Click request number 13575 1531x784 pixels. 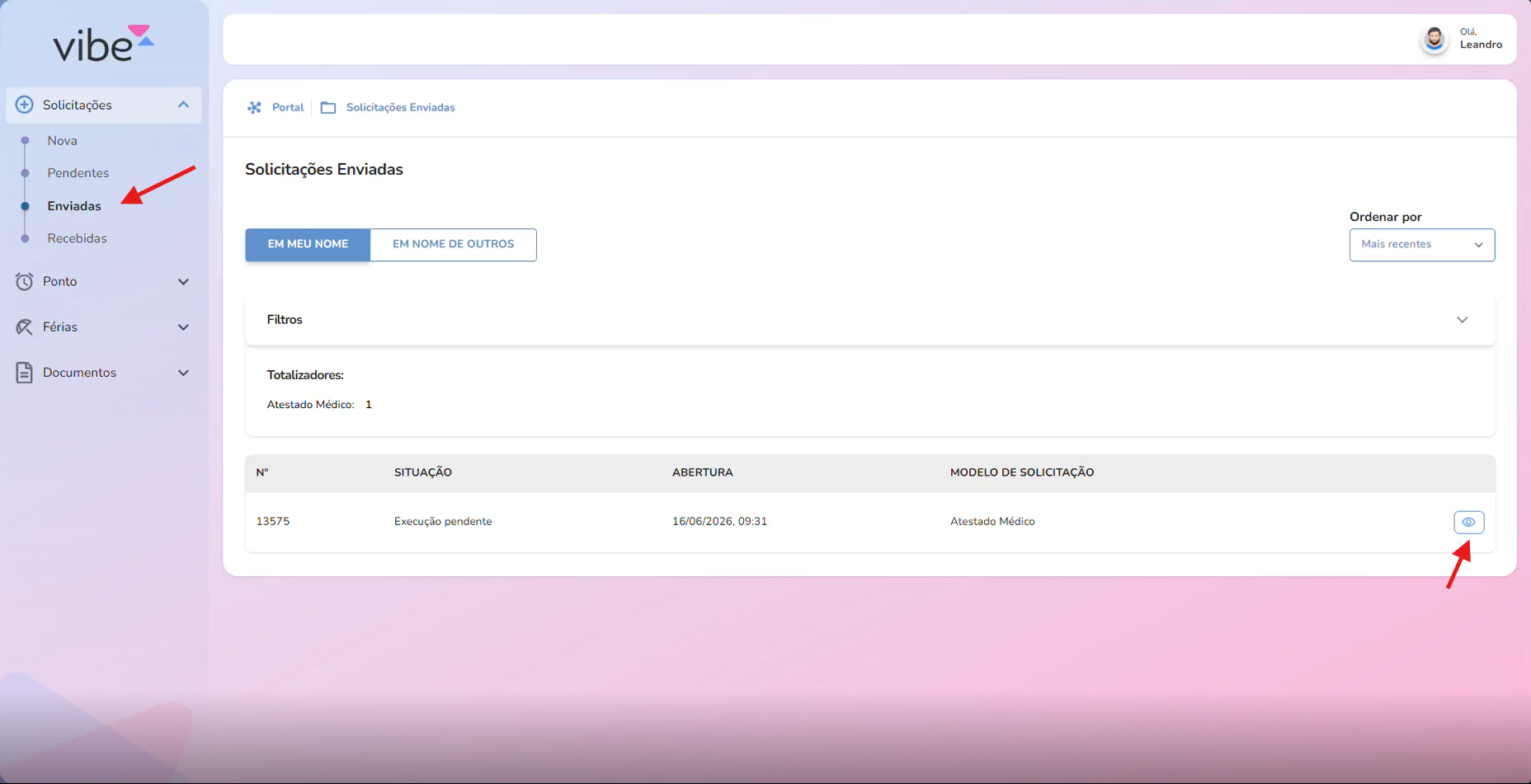pos(273,522)
